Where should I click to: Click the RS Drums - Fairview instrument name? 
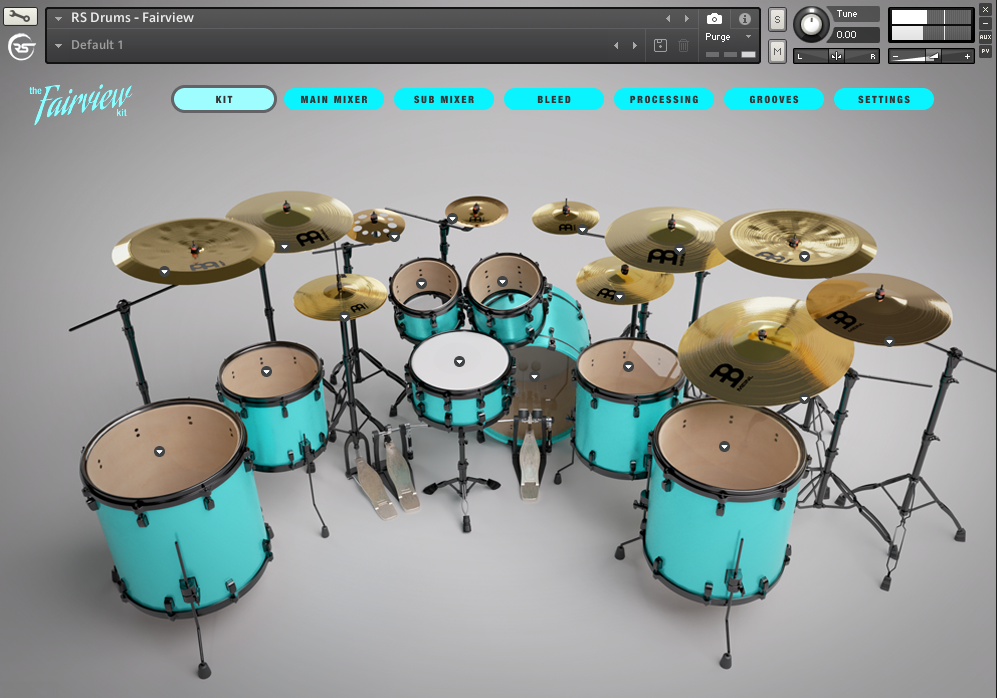[132, 18]
